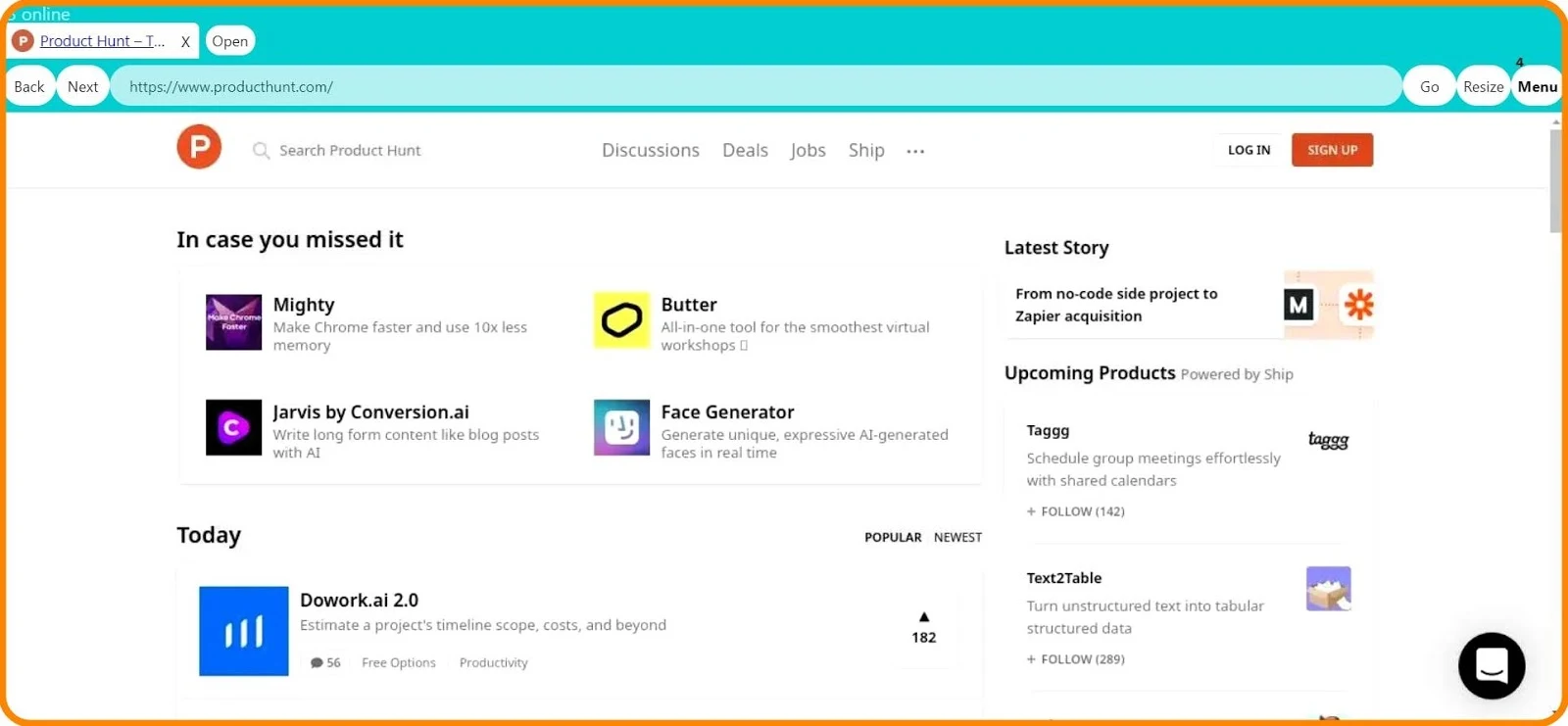1568x726 pixels.
Task: Open the Product Hunt logo home link
Action: pyautogui.click(x=199, y=147)
